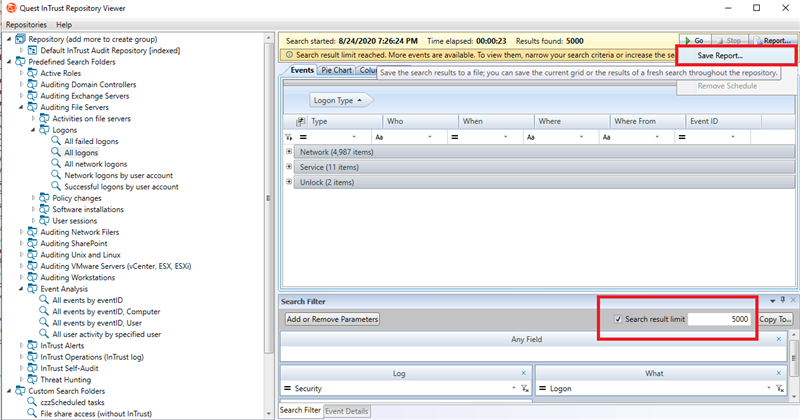
Task: Click the Go search button
Action: coord(695,40)
